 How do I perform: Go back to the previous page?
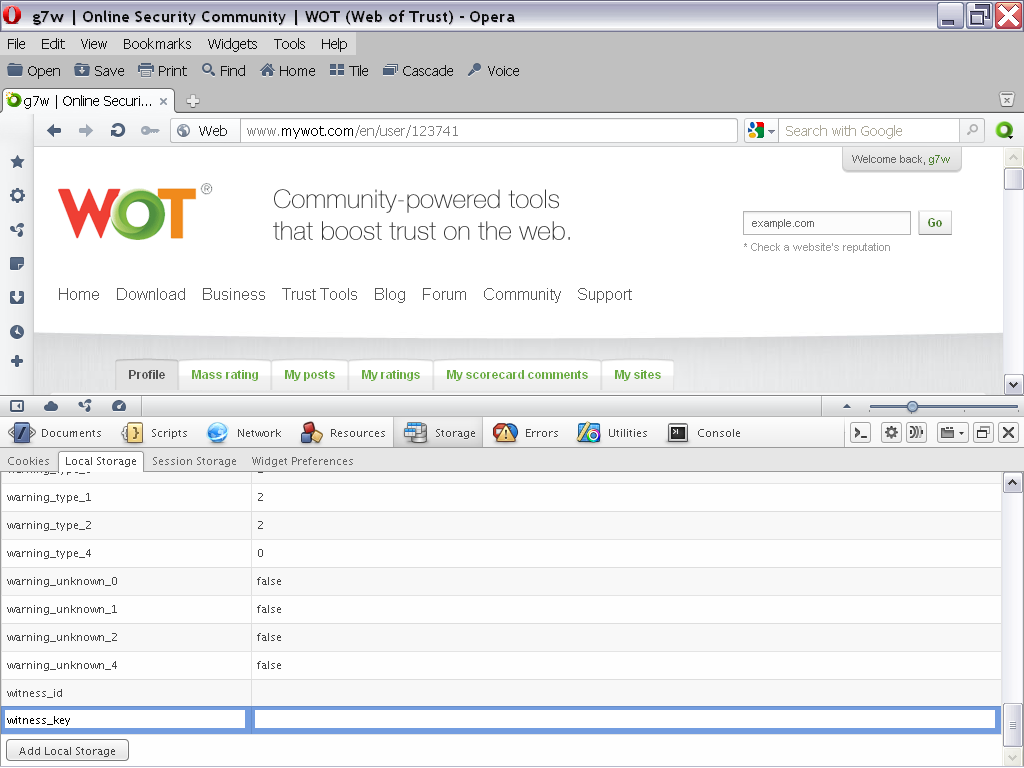click(x=54, y=131)
